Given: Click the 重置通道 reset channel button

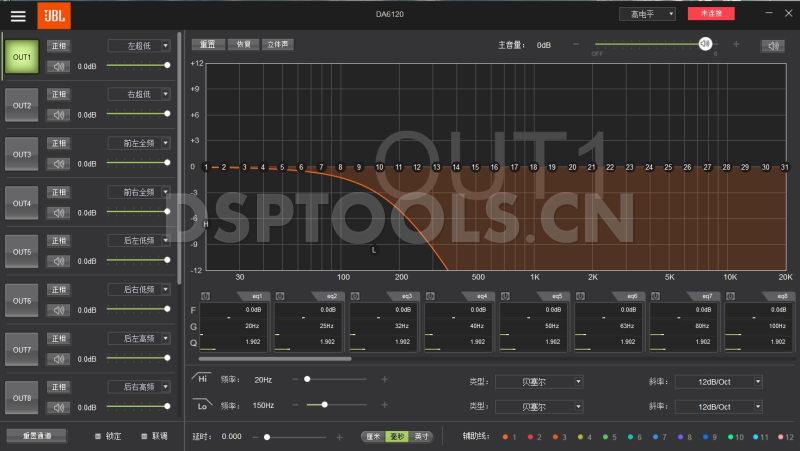Looking at the screenshot, I should pos(37,436).
